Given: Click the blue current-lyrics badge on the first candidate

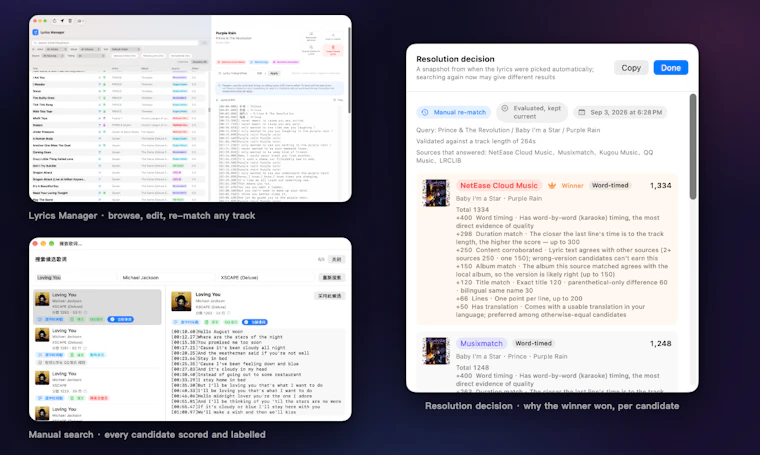Looking at the screenshot, I should (x=121, y=320).
